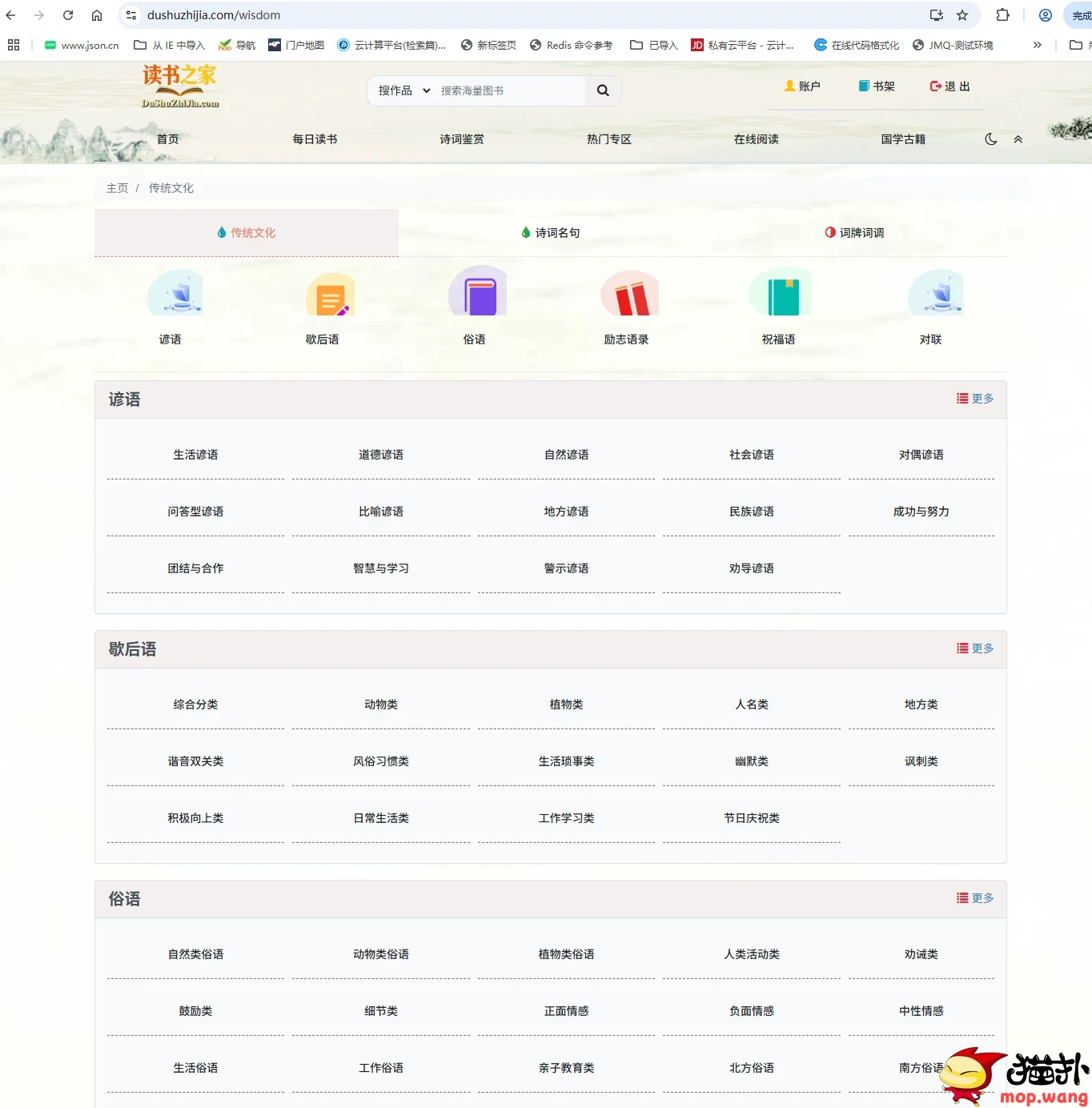Click the magnifier search button
Viewport: 1092px width, 1108px height.
(603, 90)
